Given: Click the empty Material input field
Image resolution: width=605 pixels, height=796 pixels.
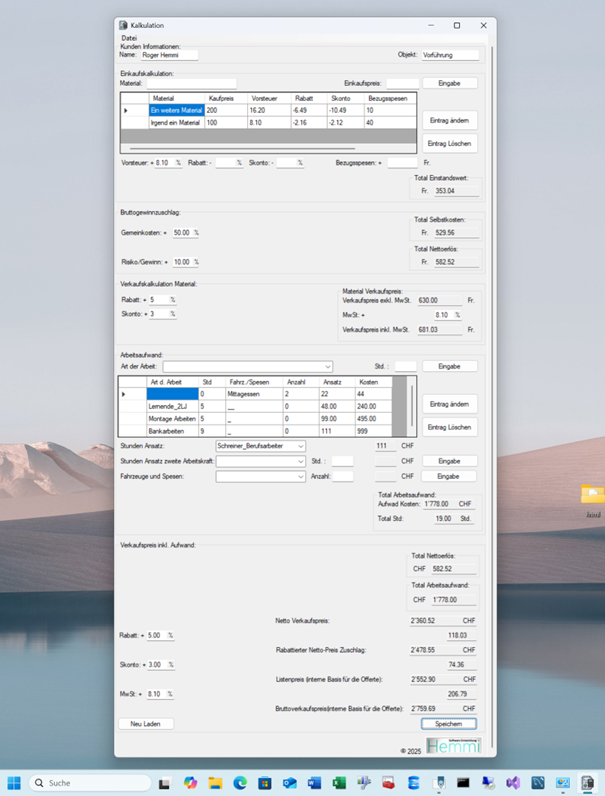Looking at the screenshot, I should click(x=191, y=84).
